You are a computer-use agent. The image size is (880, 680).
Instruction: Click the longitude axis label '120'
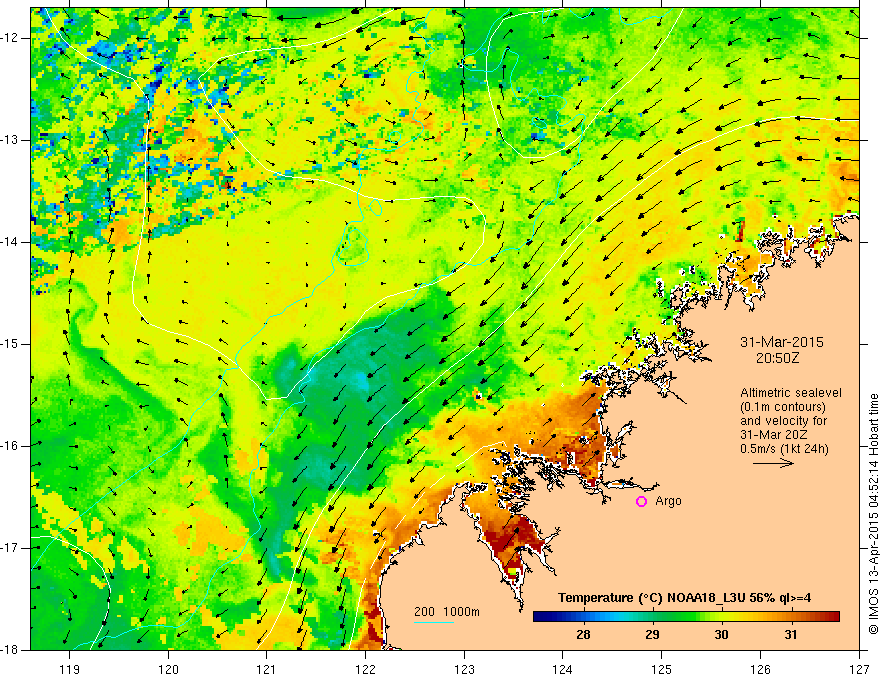(x=168, y=669)
